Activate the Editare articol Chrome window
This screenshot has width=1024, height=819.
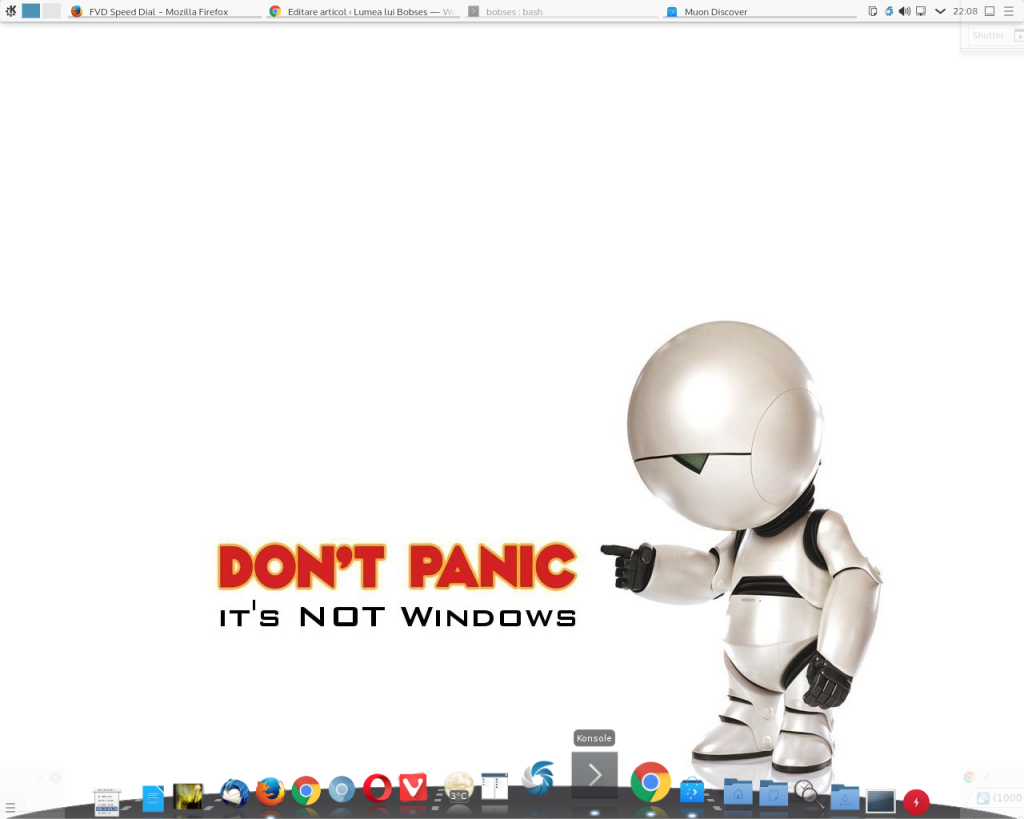coord(363,12)
